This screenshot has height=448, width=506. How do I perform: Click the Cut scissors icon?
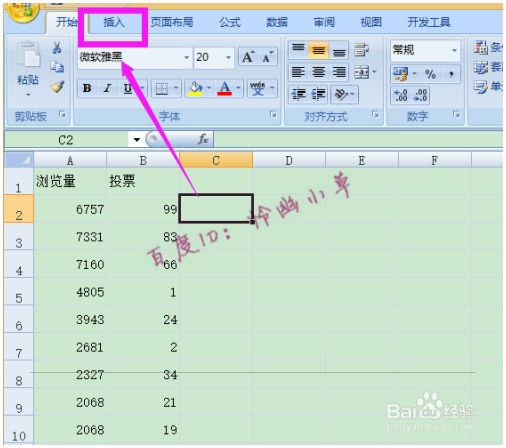pos(57,48)
